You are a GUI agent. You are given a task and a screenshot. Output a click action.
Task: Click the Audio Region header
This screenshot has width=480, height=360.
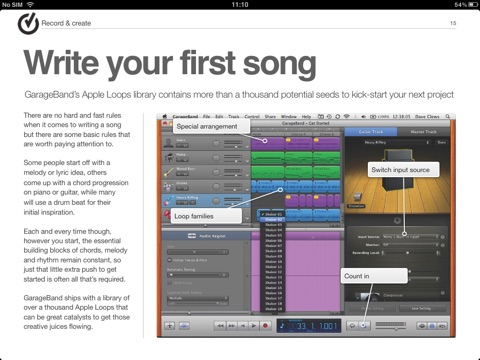tap(207, 236)
